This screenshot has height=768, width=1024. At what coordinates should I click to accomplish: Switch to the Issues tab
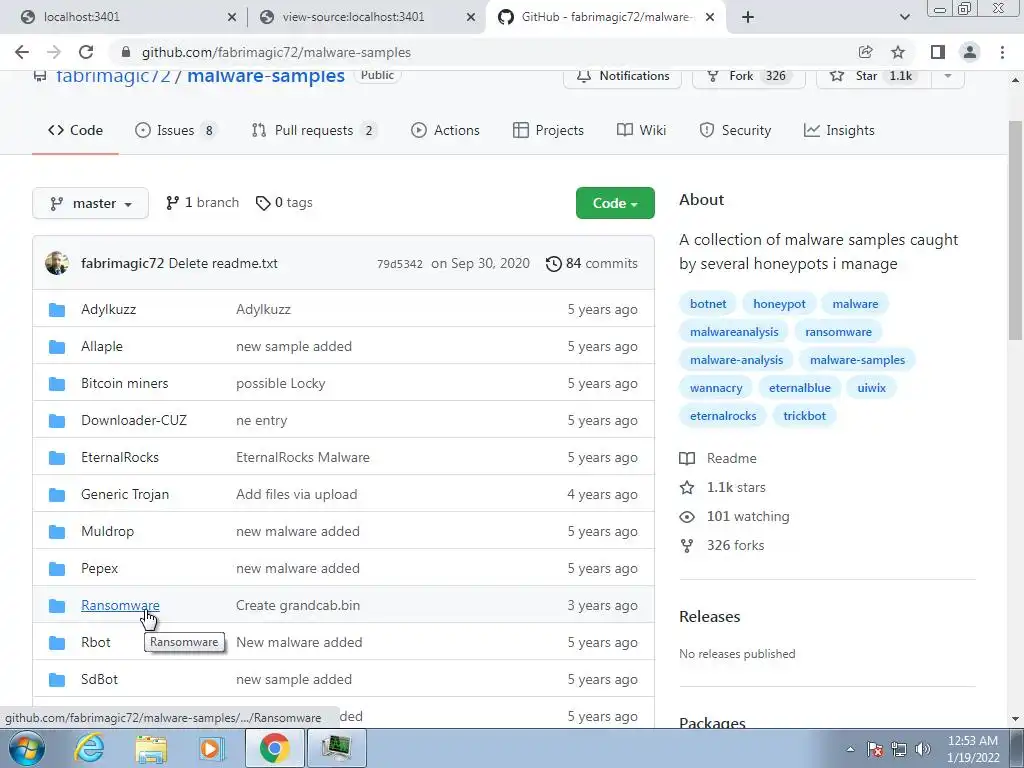pyautogui.click(x=175, y=131)
